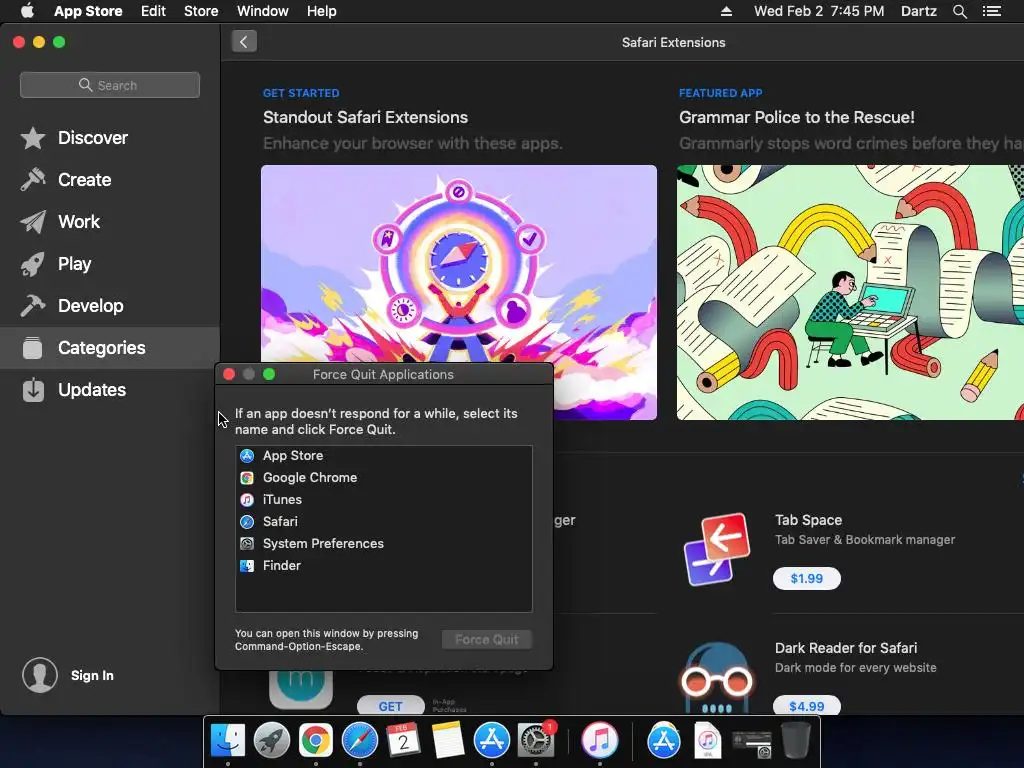Click the eject icon in the menu bar

[x=726, y=11]
